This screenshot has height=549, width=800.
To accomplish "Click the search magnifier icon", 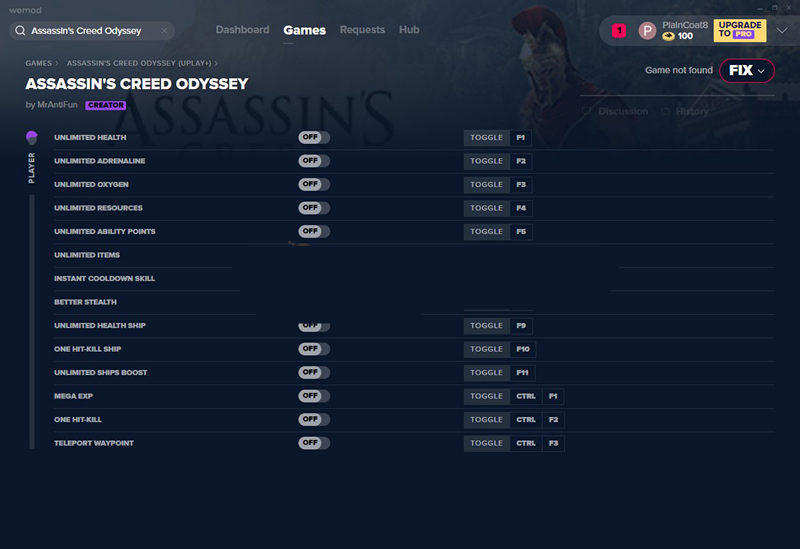I will pos(20,31).
